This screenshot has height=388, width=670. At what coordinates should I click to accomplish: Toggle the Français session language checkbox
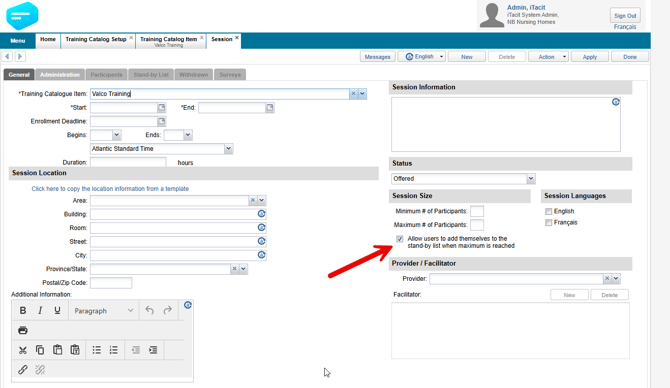tap(549, 223)
